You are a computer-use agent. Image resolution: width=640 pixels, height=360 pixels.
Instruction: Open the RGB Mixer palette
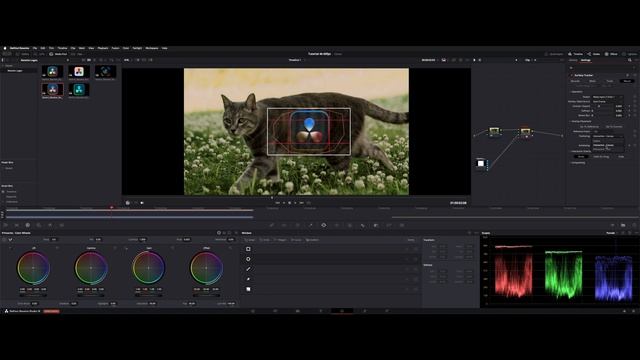pyautogui.click(x=50, y=225)
